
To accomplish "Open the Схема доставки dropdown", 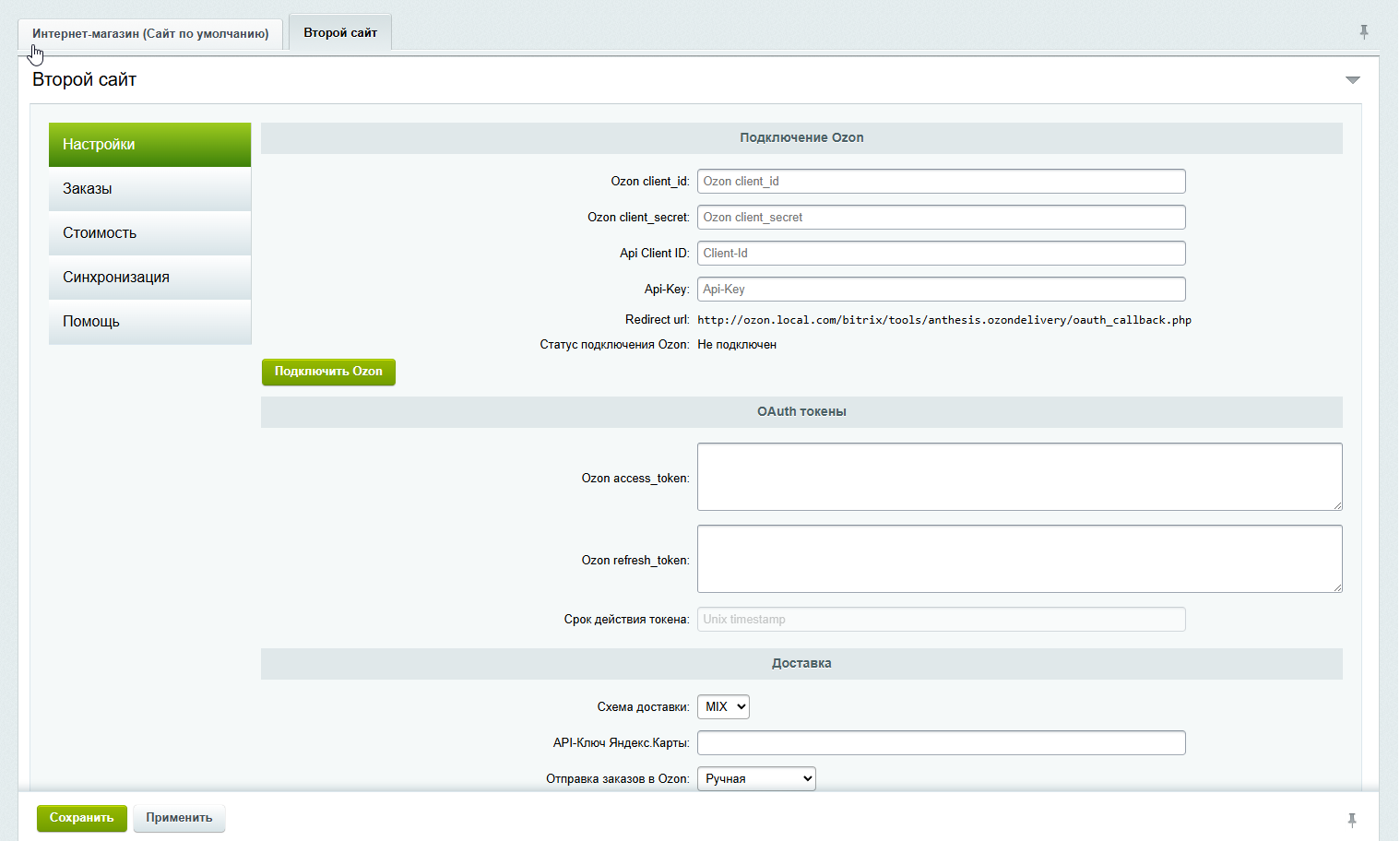I will pos(723,707).
